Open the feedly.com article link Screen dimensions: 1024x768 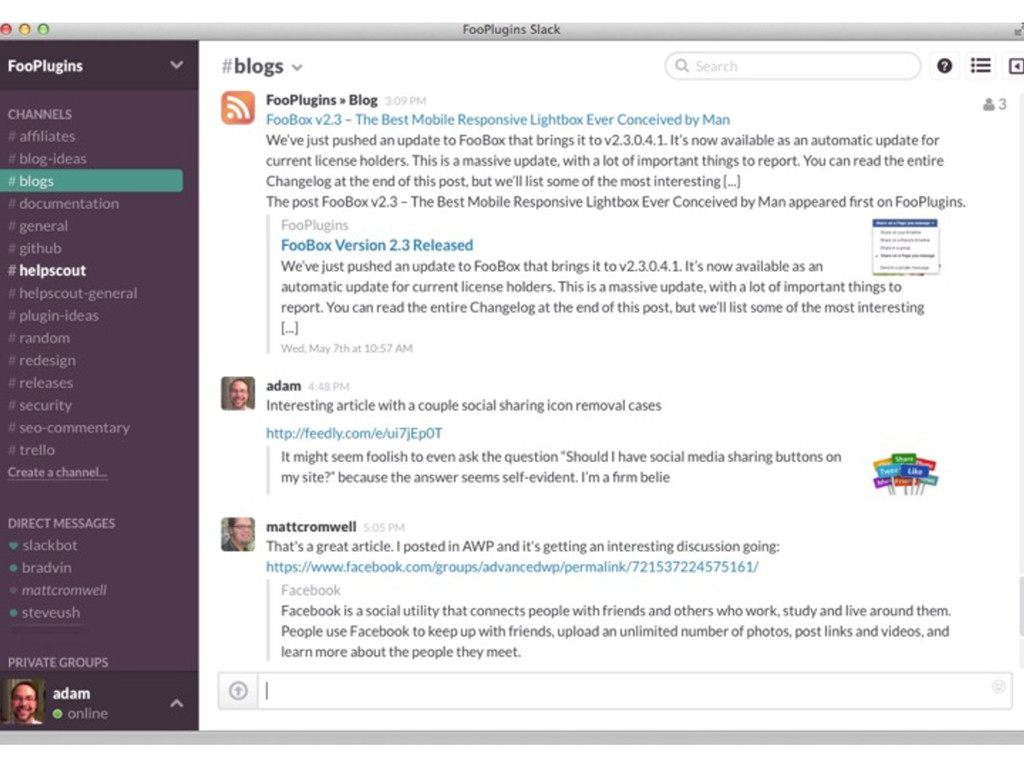pos(354,433)
